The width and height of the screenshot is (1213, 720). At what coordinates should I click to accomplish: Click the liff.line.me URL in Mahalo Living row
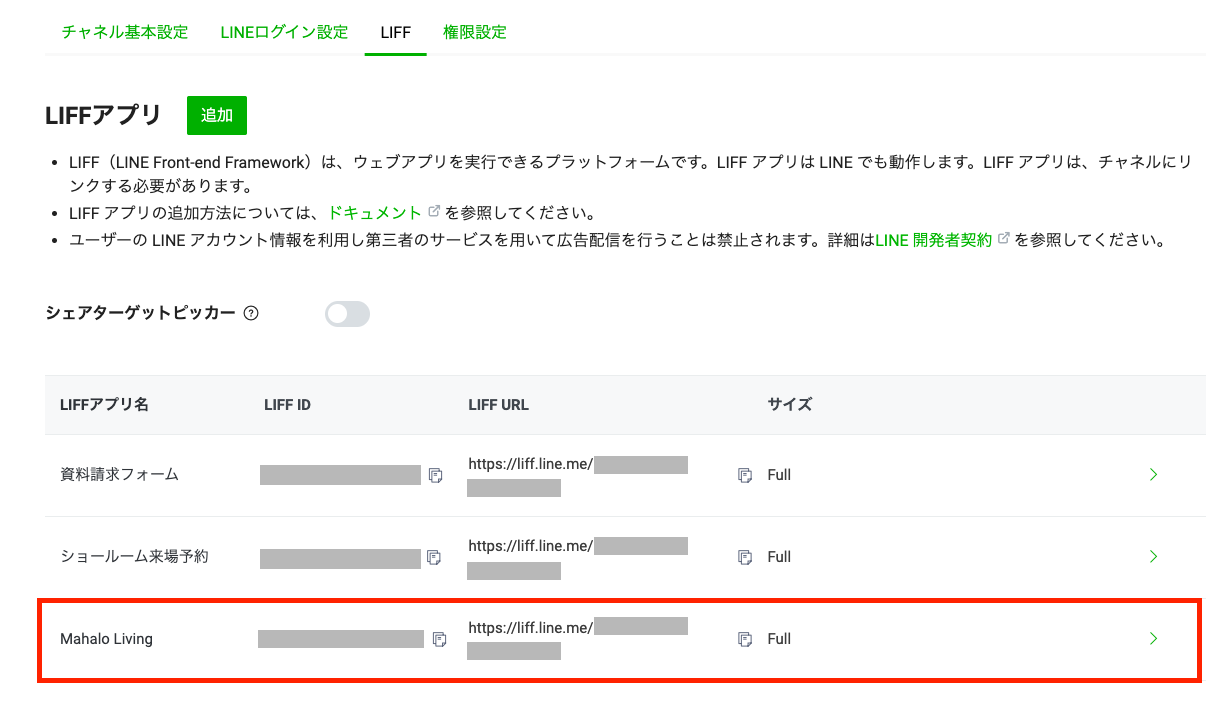point(531,628)
